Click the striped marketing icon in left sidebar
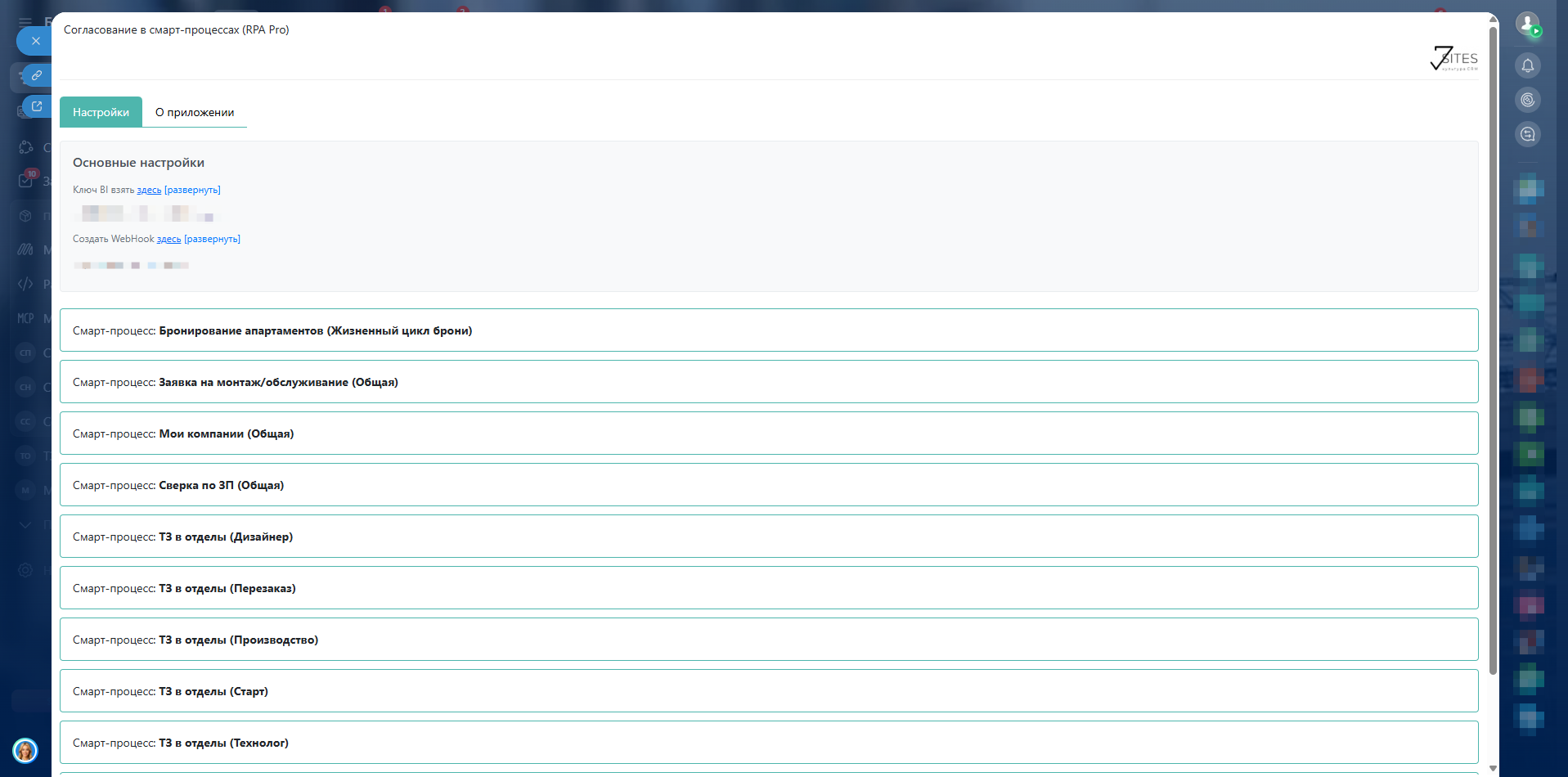 pos(26,249)
